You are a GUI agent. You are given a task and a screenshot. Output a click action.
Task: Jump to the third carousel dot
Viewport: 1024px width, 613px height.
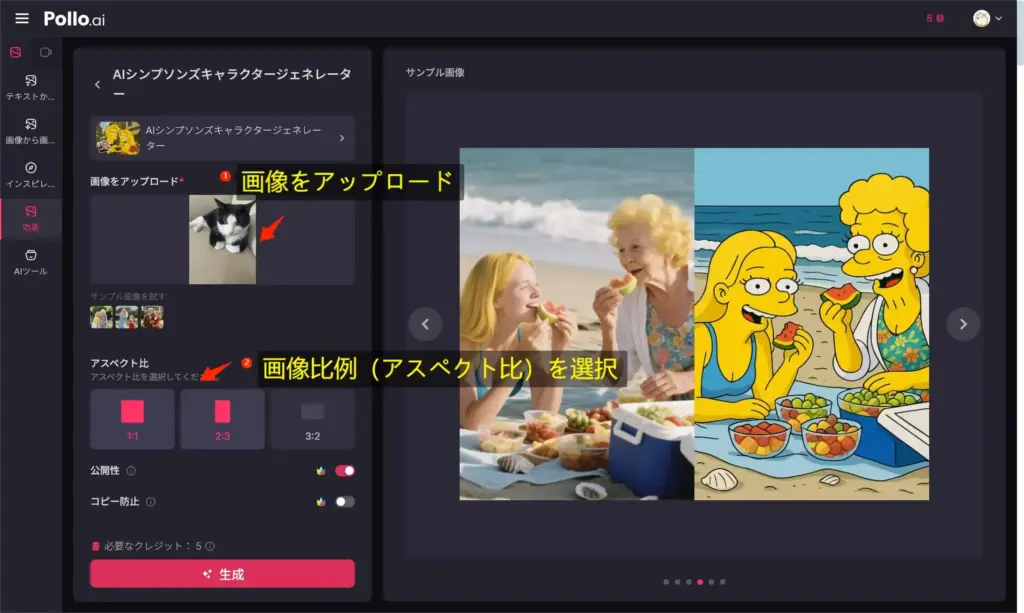(688, 582)
